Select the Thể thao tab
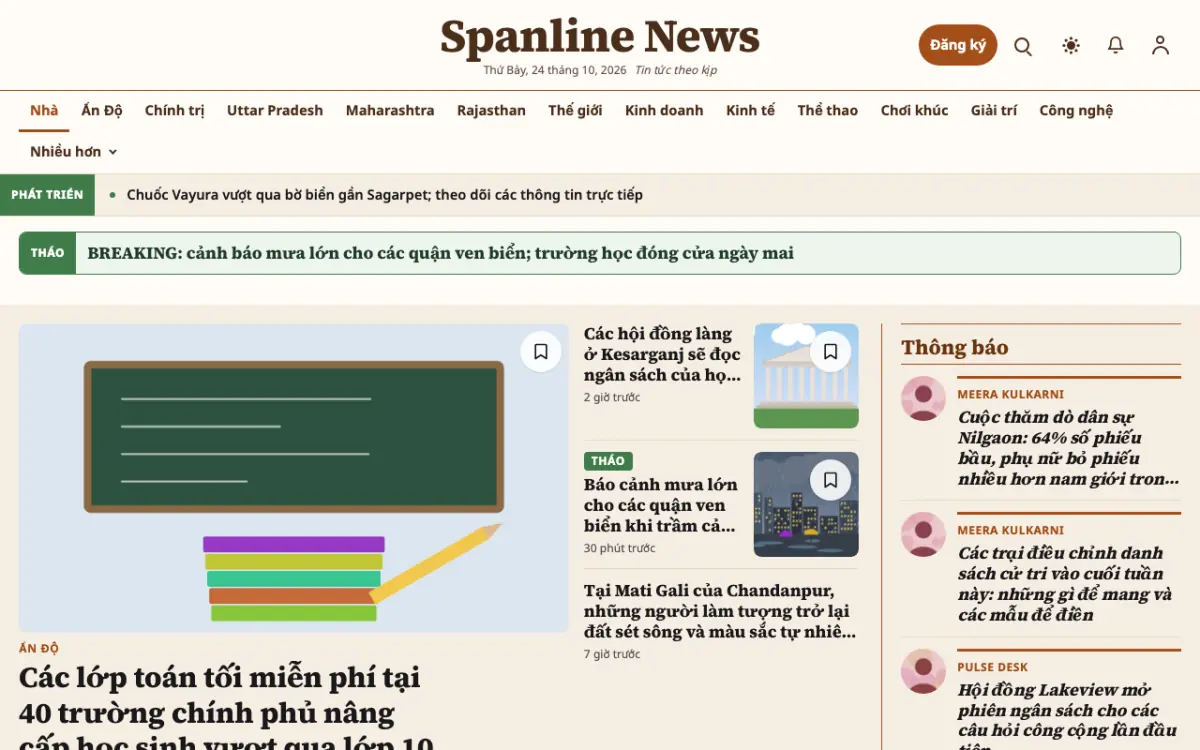This screenshot has height=750, width=1200. pos(828,111)
